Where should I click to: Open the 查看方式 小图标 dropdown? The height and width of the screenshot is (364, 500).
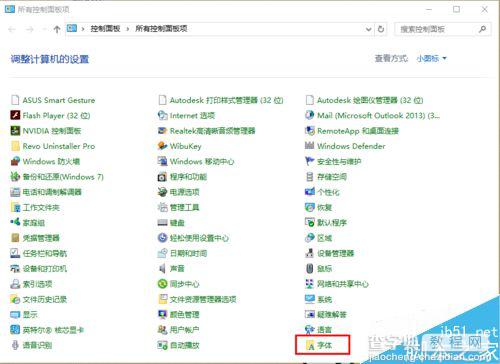point(431,59)
